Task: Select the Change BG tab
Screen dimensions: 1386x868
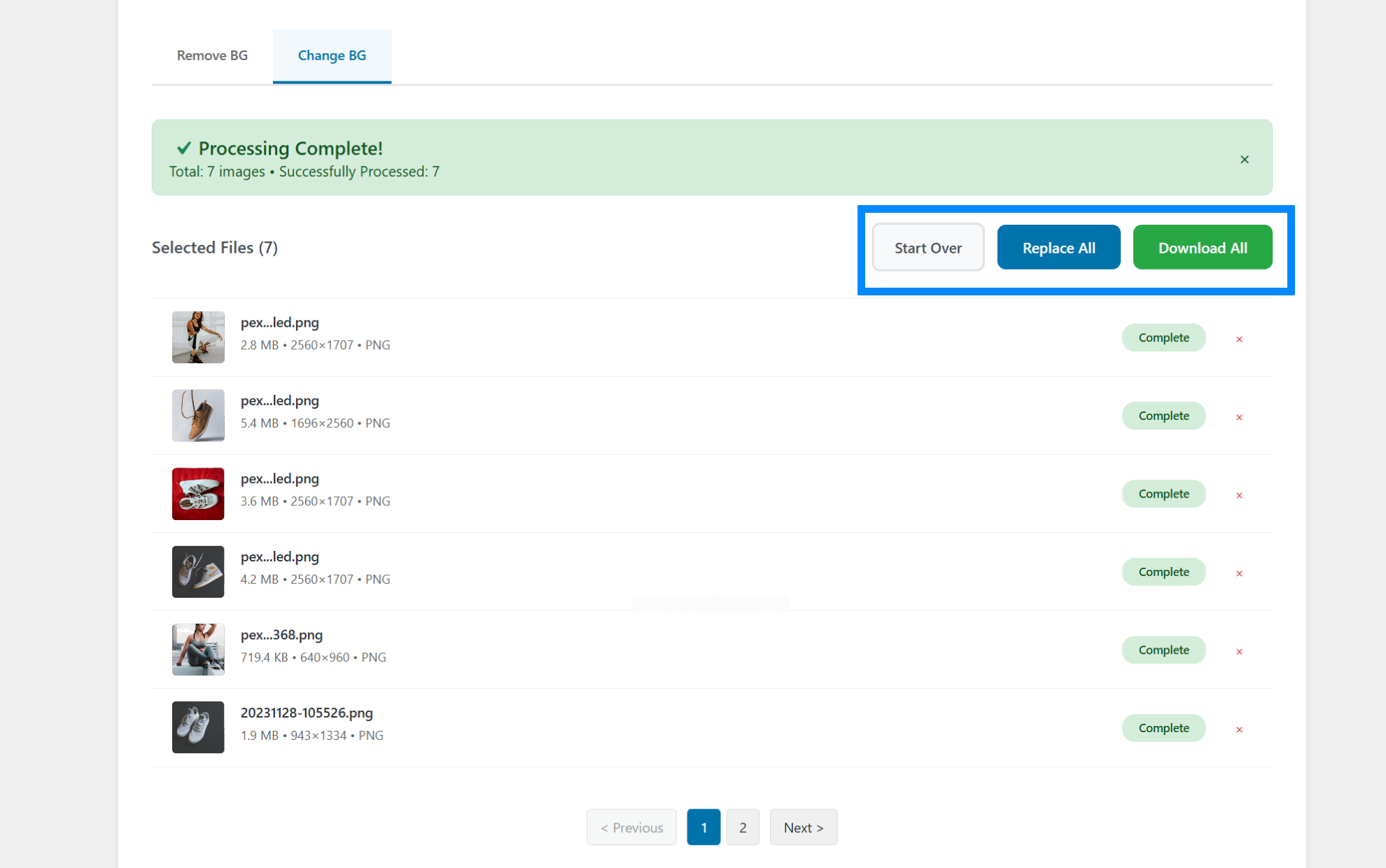Action: pyautogui.click(x=332, y=55)
